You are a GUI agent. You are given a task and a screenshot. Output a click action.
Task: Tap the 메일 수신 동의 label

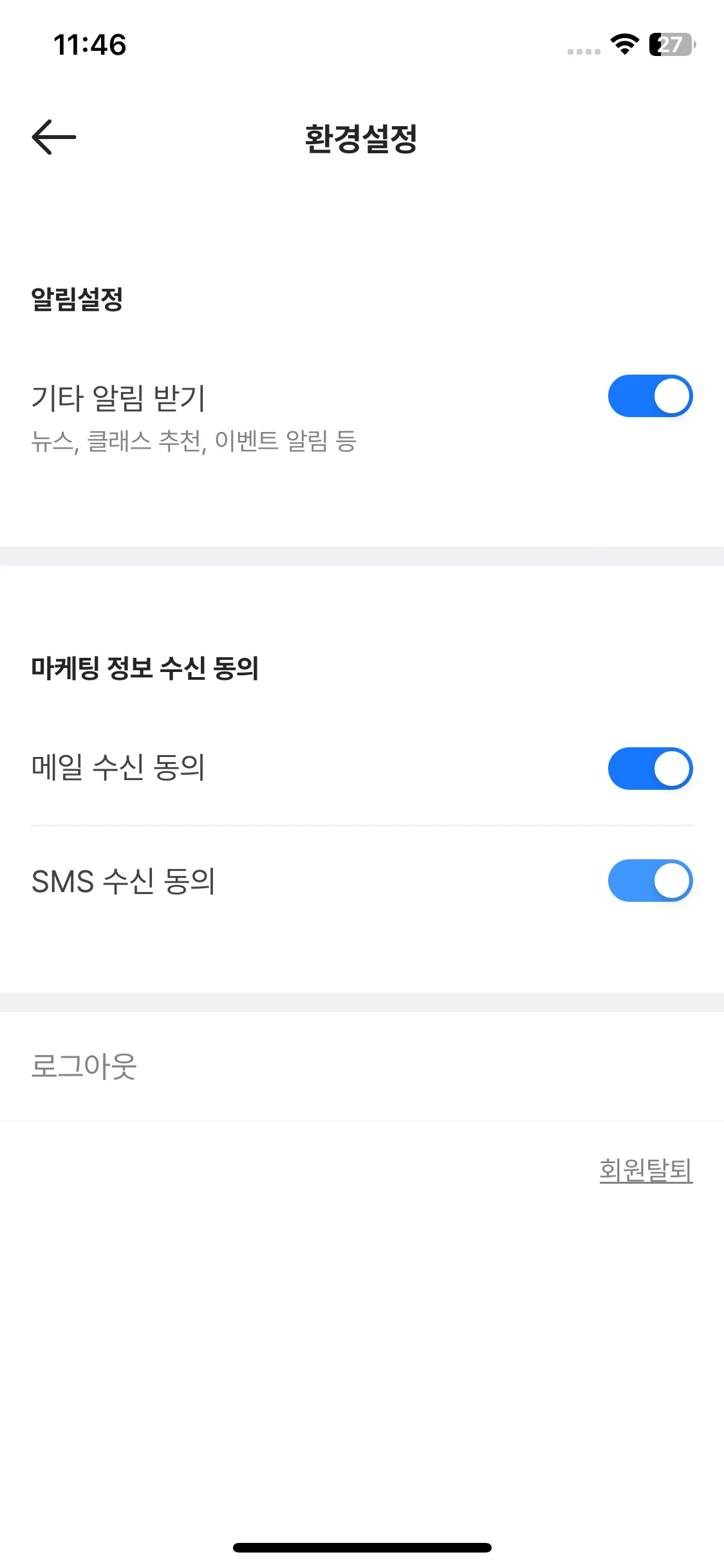pyautogui.click(x=118, y=767)
